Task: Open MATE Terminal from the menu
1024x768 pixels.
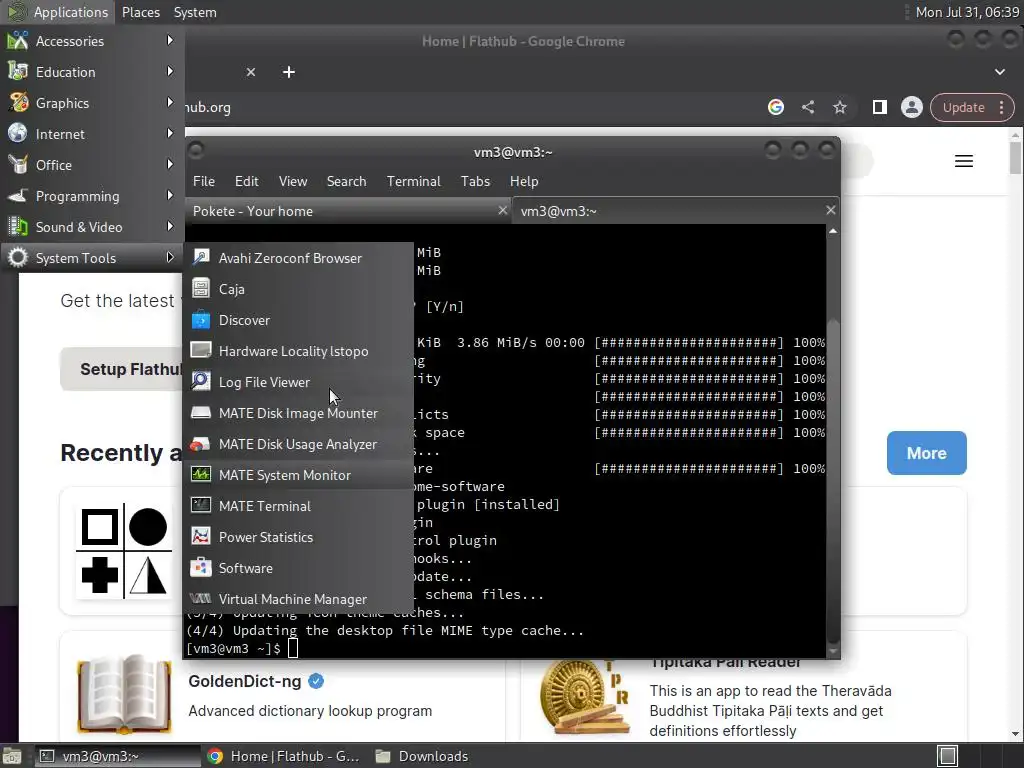Action: click(x=298, y=506)
